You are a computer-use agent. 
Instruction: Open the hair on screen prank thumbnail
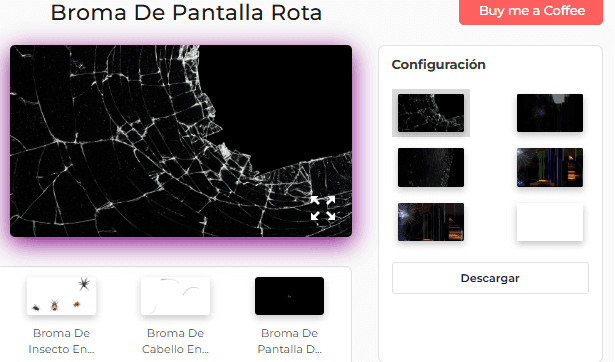[x=175, y=296]
